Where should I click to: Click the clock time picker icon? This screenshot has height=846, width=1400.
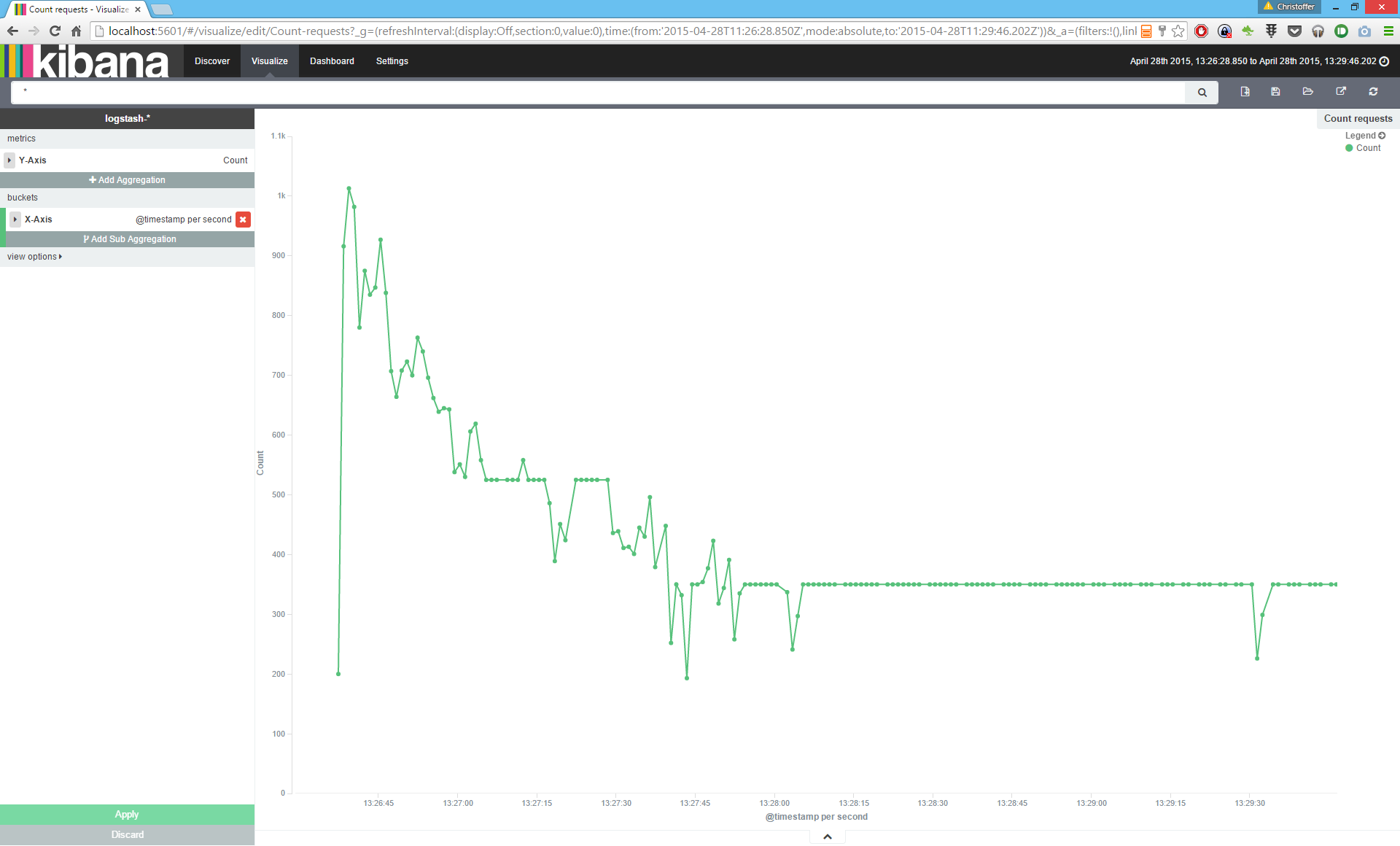pyautogui.click(x=1384, y=61)
